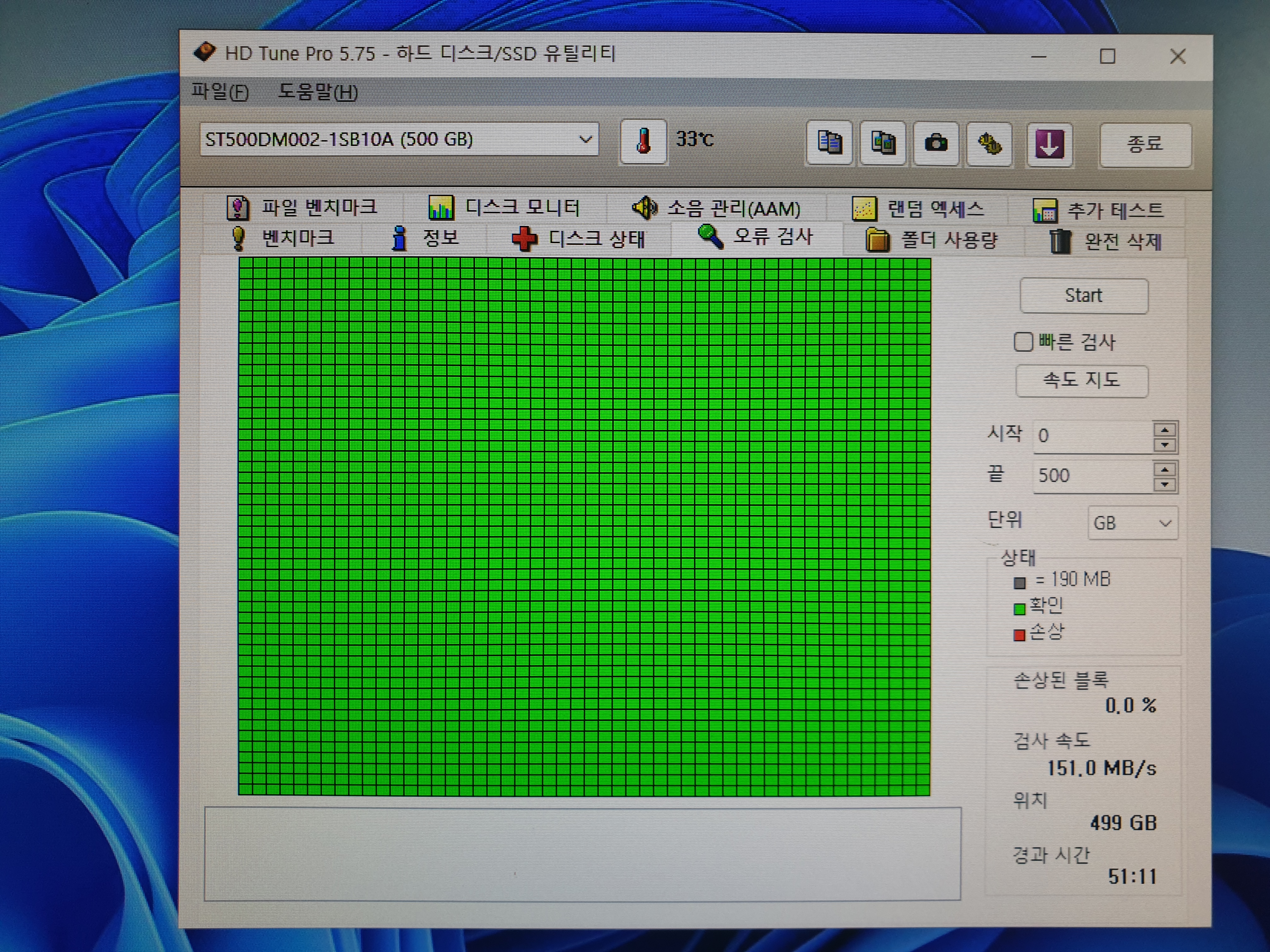The height and width of the screenshot is (952, 1270).
Task: Open the 도움말(H) menu
Action: [317, 92]
